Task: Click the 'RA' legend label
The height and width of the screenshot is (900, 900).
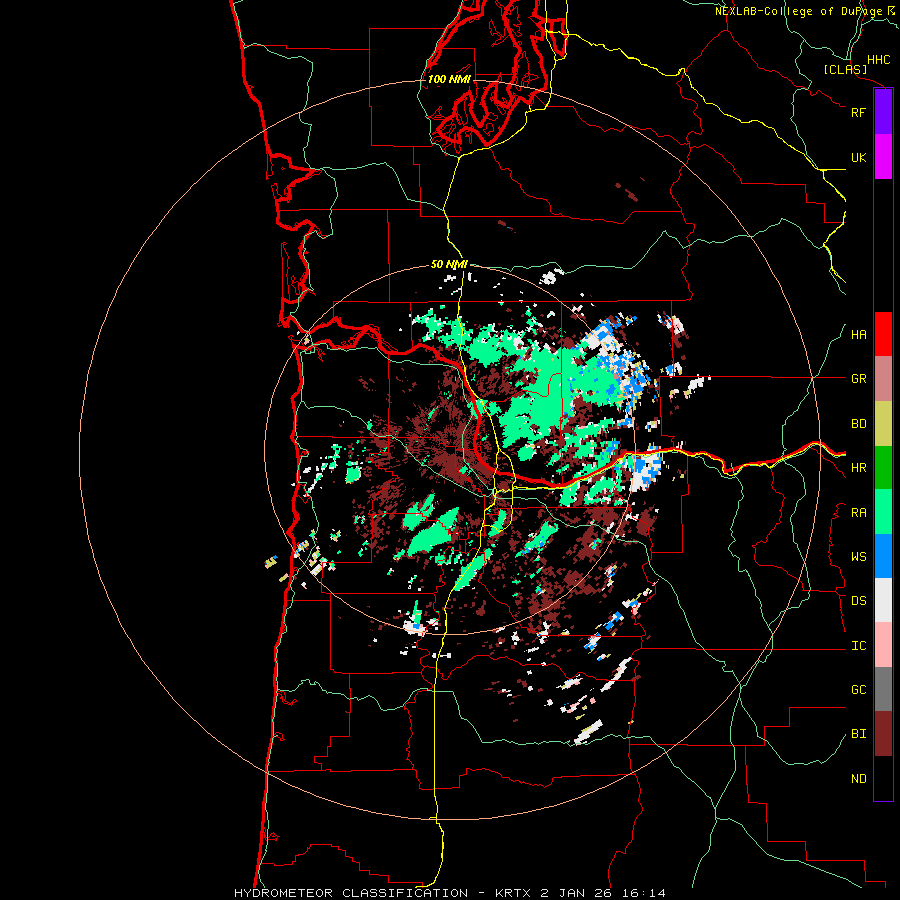Action: [x=858, y=513]
